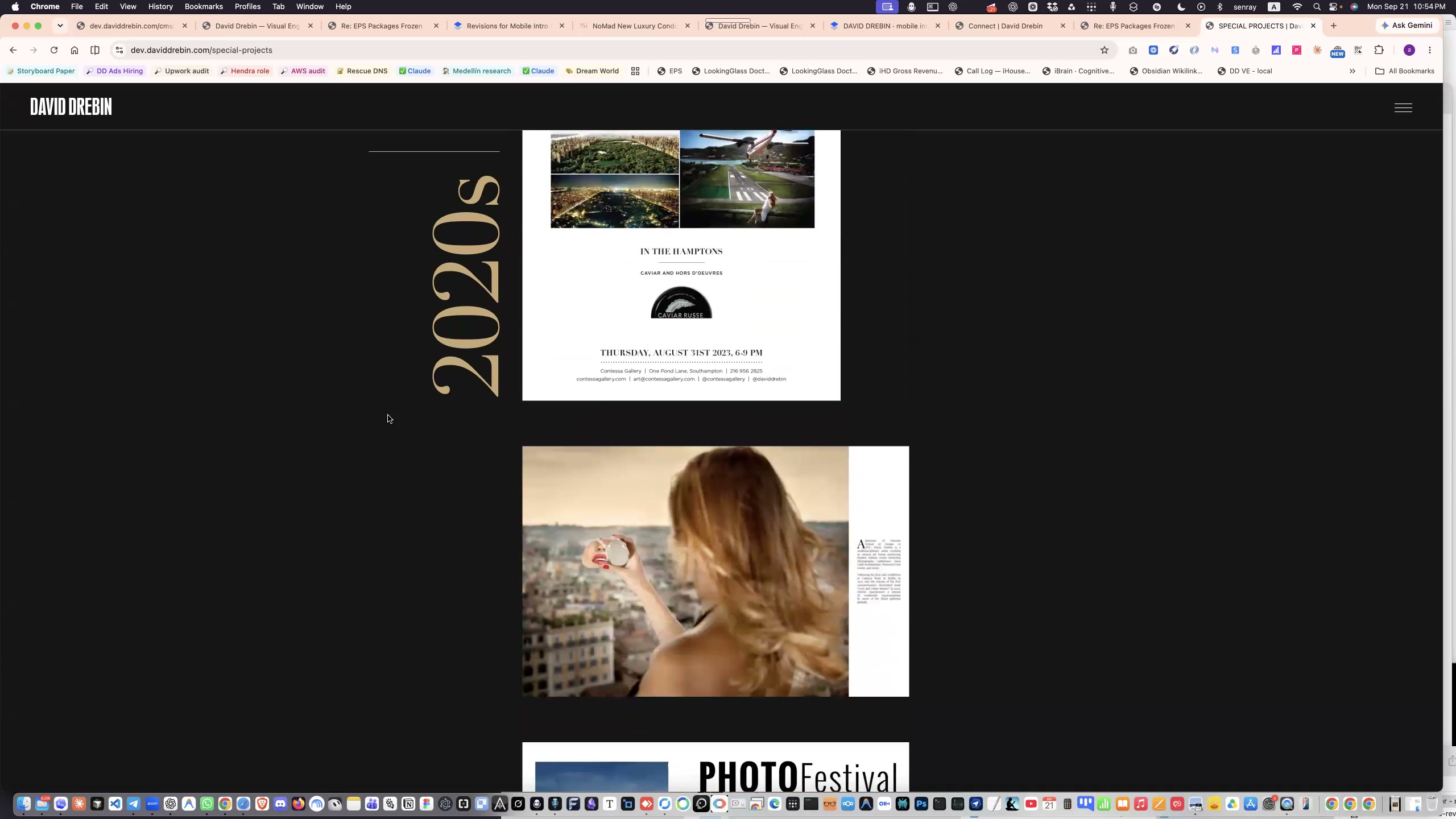The width and height of the screenshot is (1456, 819).
Task: Click the DAVID DREBIN logo
Action: (x=71, y=107)
